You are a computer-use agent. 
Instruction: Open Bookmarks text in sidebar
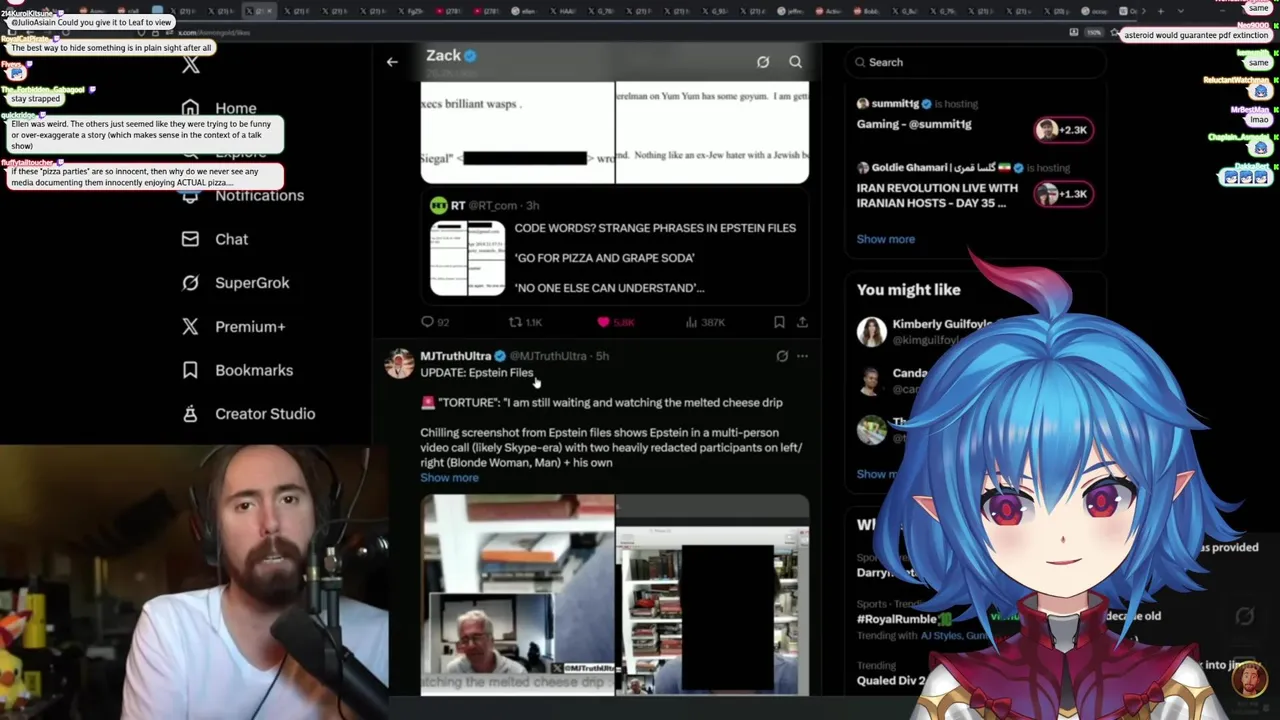pyautogui.click(x=254, y=370)
